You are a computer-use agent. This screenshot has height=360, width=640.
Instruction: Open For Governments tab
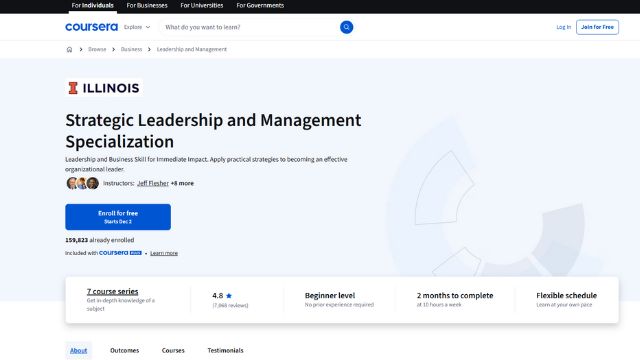point(260,6)
